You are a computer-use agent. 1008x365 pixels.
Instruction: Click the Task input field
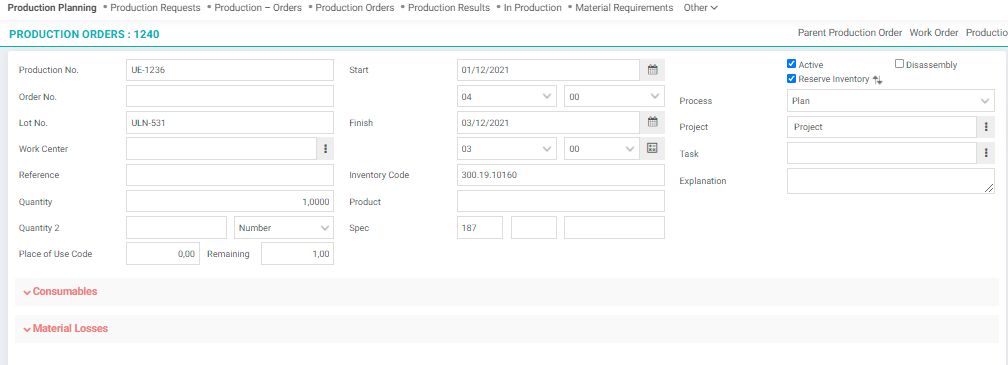pos(882,154)
